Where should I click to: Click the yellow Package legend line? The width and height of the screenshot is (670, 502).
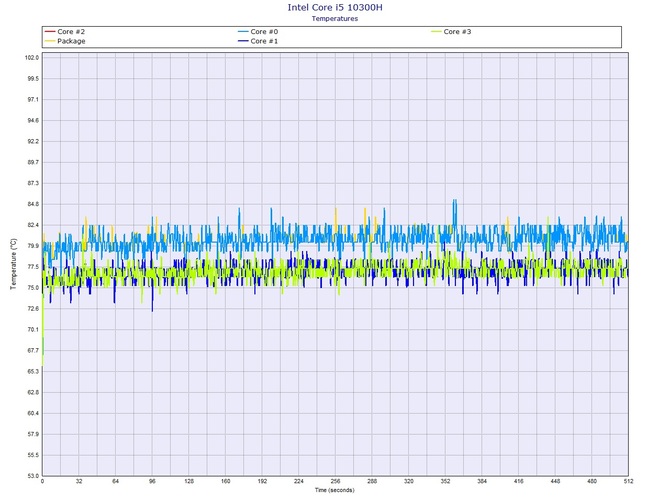click(x=50, y=41)
